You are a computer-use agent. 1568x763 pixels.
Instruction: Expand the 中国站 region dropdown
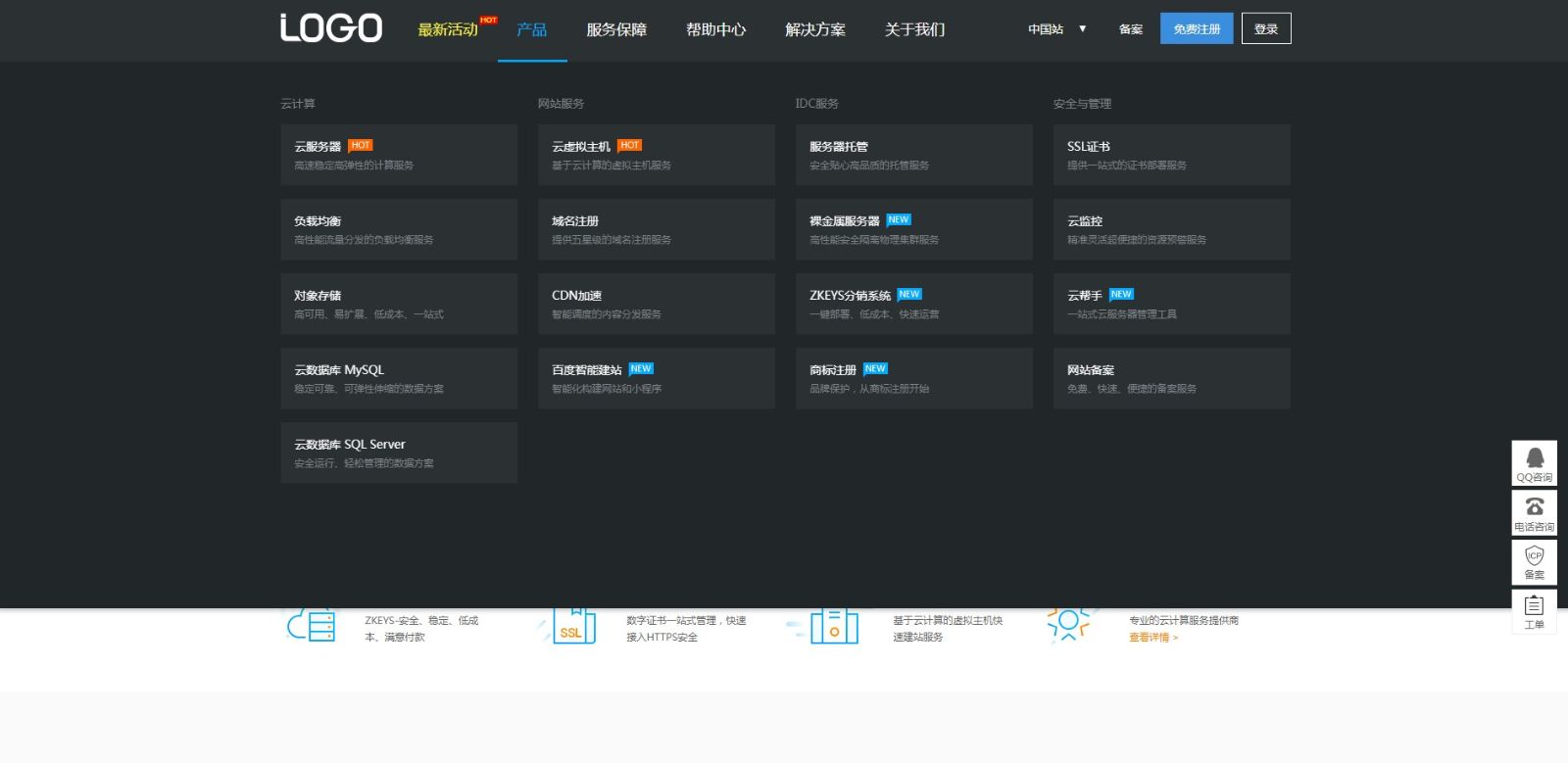[1056, 29]
